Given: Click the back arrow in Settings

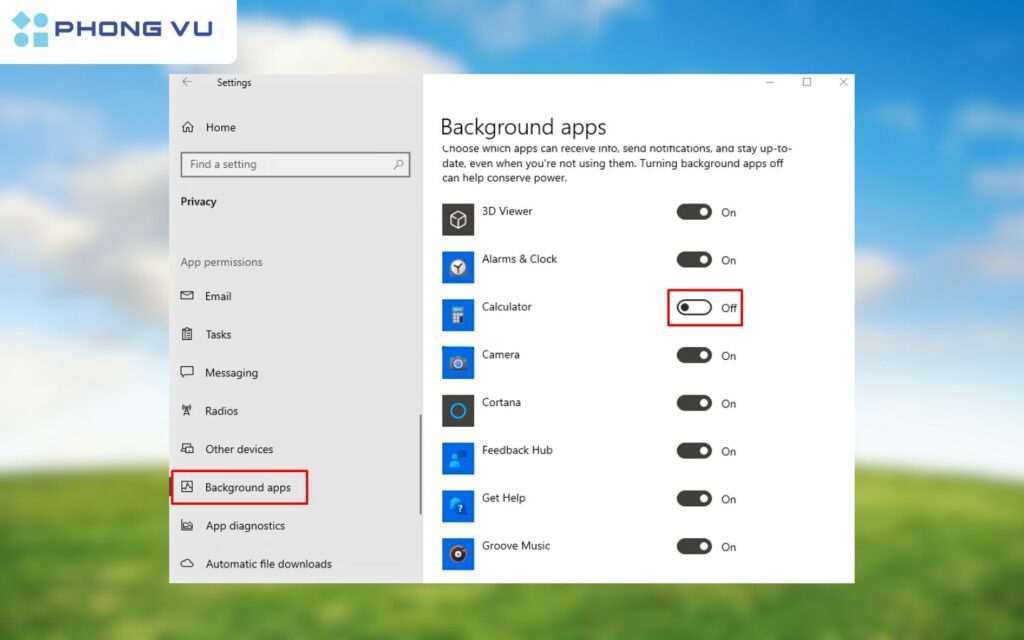Looking at the screenshot, I should click(x=187, y=83).
